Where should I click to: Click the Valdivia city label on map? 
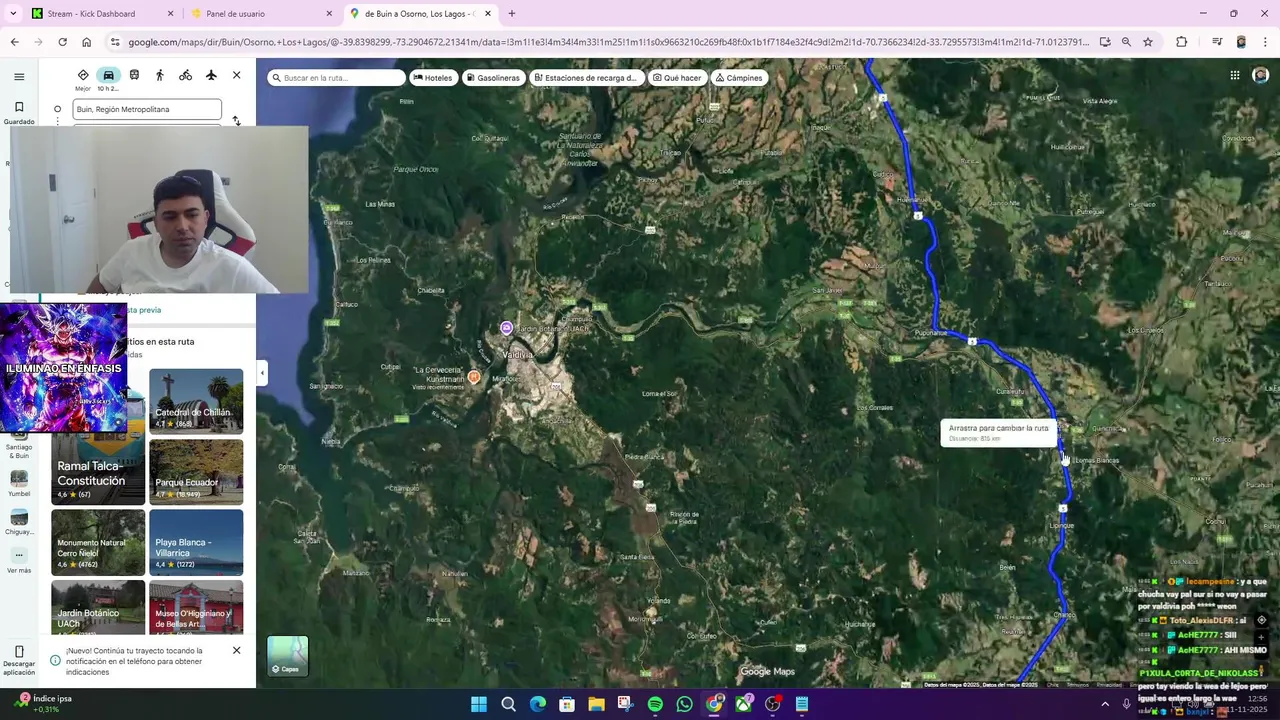pos(517,355)
